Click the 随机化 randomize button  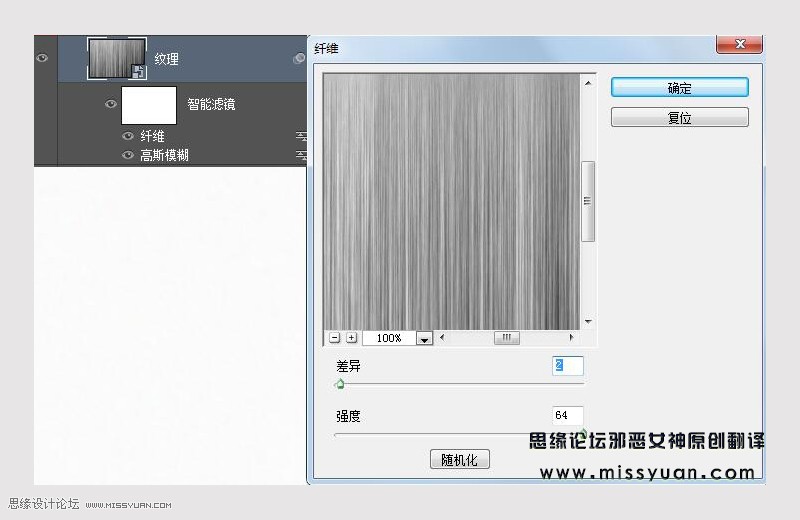coord(460,459)
